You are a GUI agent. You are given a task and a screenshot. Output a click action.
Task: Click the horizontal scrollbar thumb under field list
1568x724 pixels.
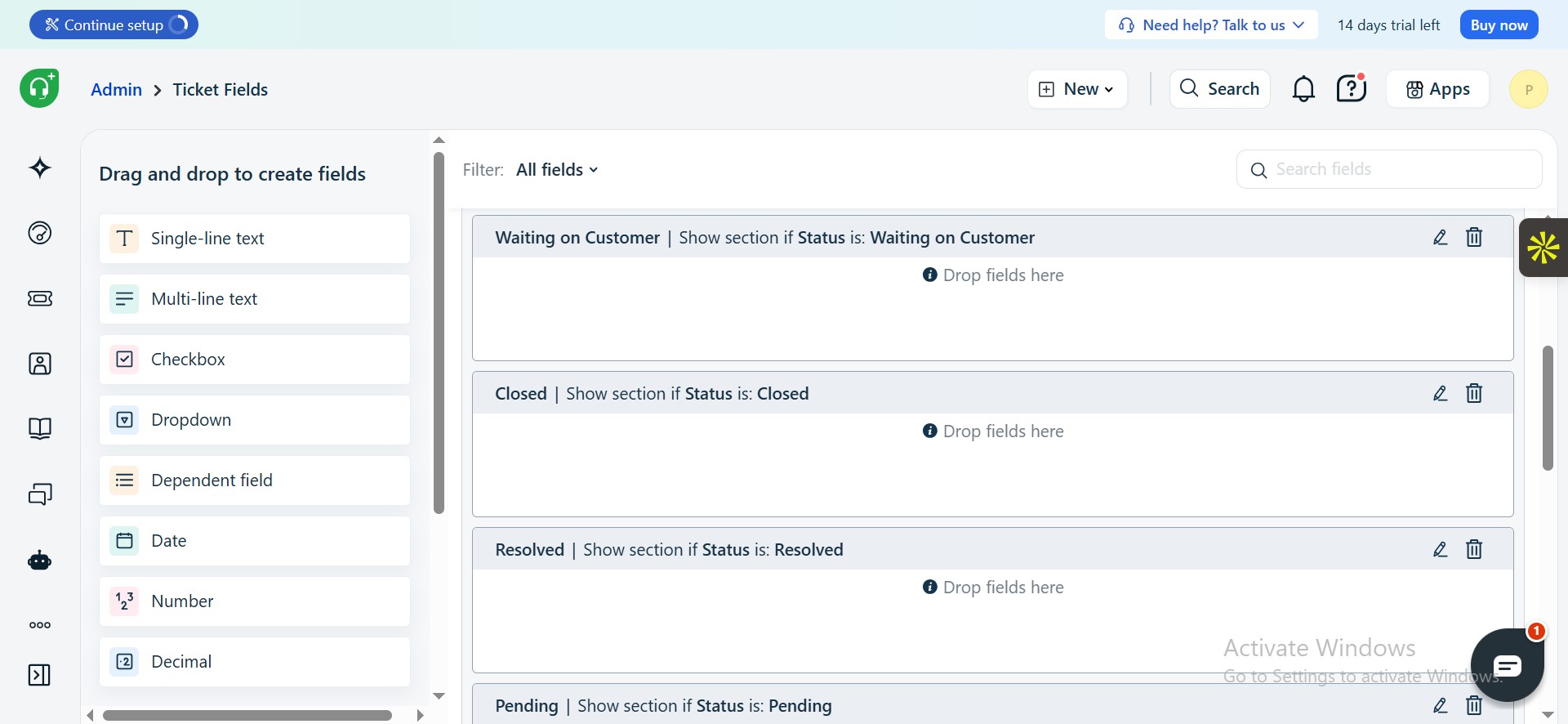[x=247, y=715]
